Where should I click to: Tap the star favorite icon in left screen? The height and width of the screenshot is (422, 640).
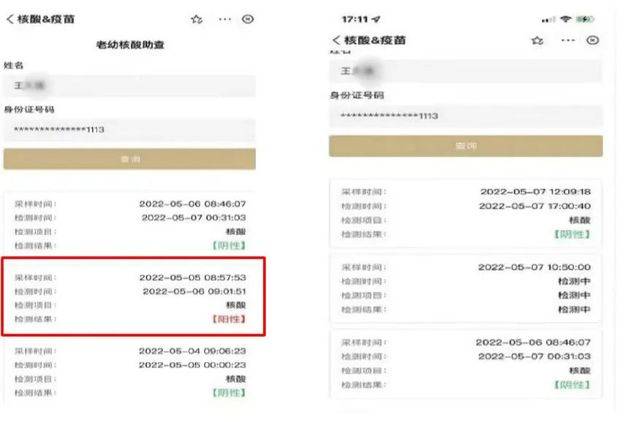point(197,19)
